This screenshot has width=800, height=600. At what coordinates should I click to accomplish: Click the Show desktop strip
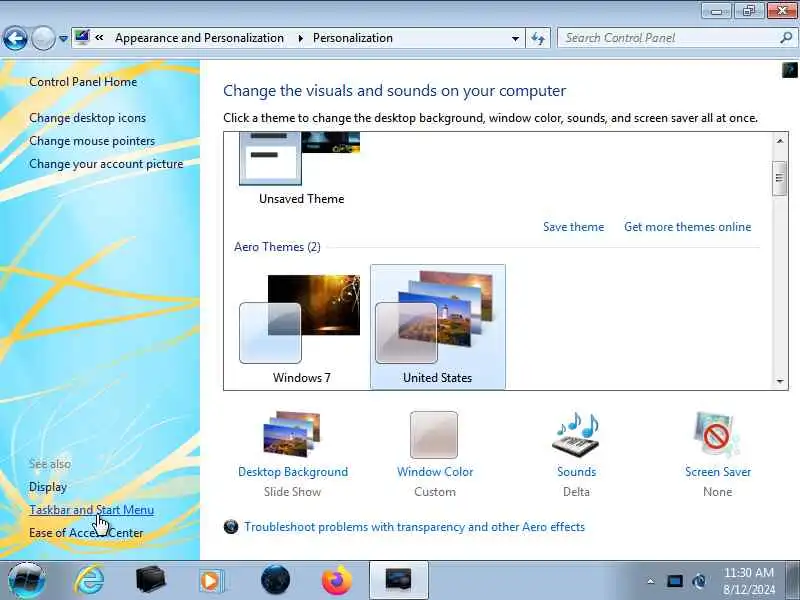(x=792, y=580)
